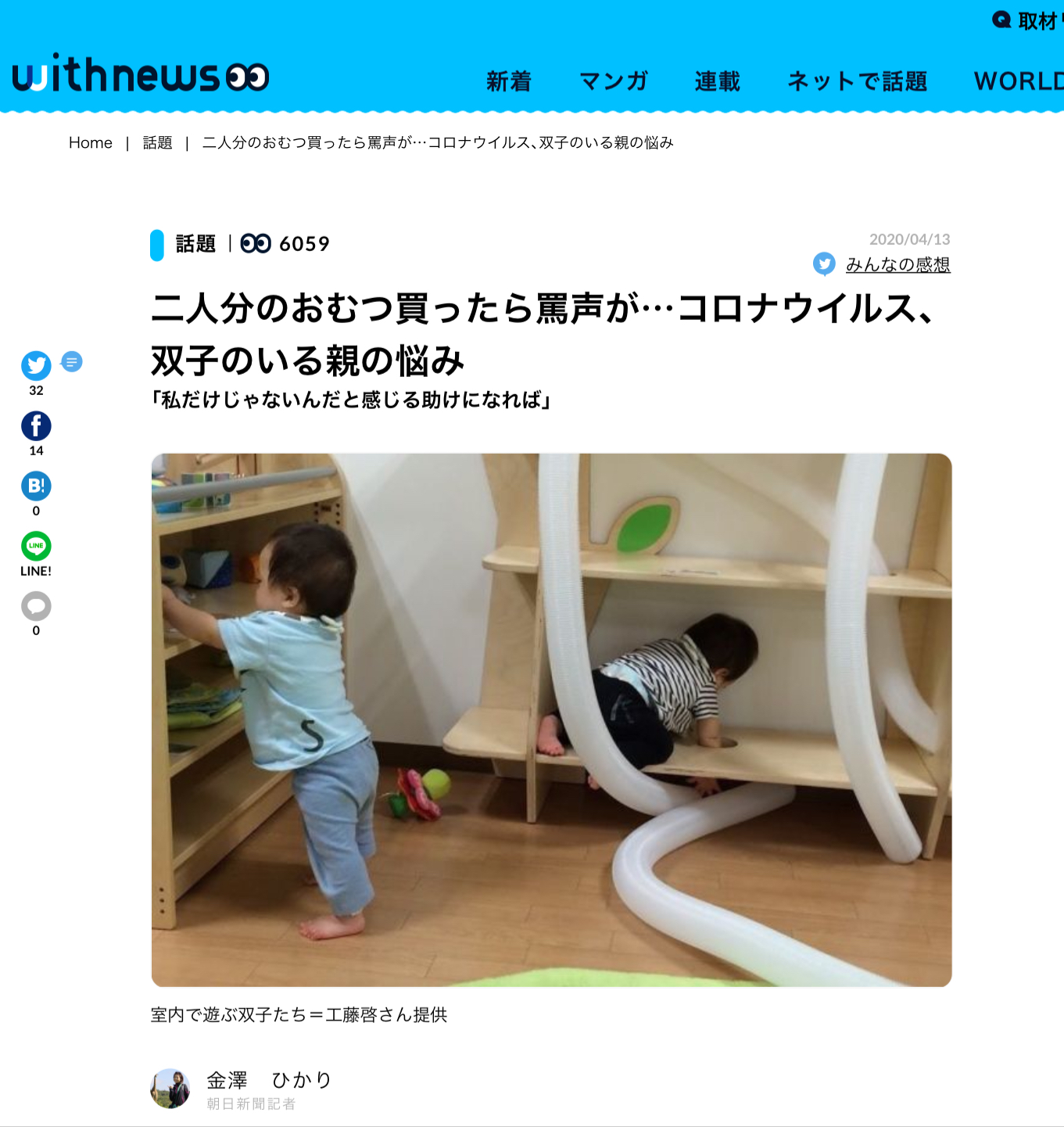Share the article via Twitter icon
The height and width of the screenshot is (1127, 1064).
click(36, 365)
